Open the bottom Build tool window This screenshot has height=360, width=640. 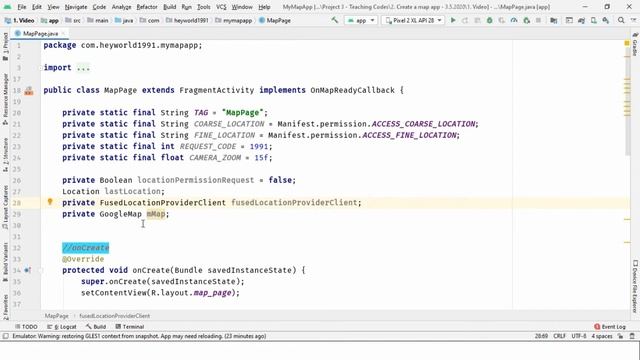[96, 327]
